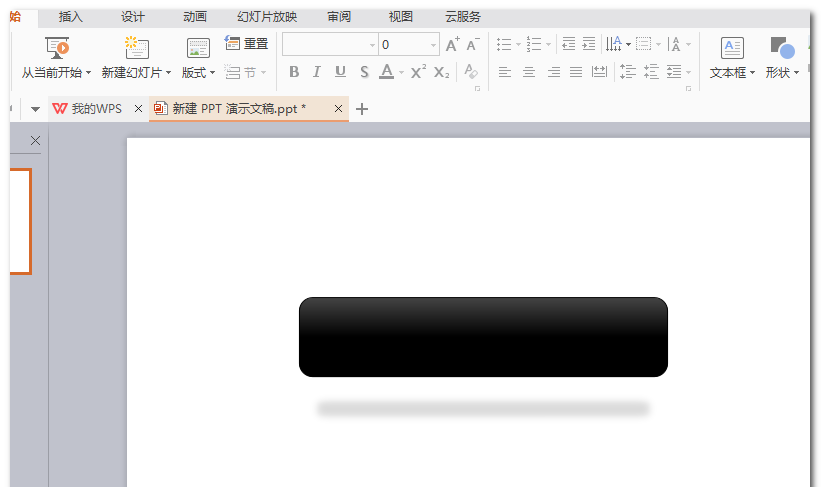Image resolution: width=821 pixels, height=487 pixels.
Task: Center align text
Action: (x=529, y=72)
